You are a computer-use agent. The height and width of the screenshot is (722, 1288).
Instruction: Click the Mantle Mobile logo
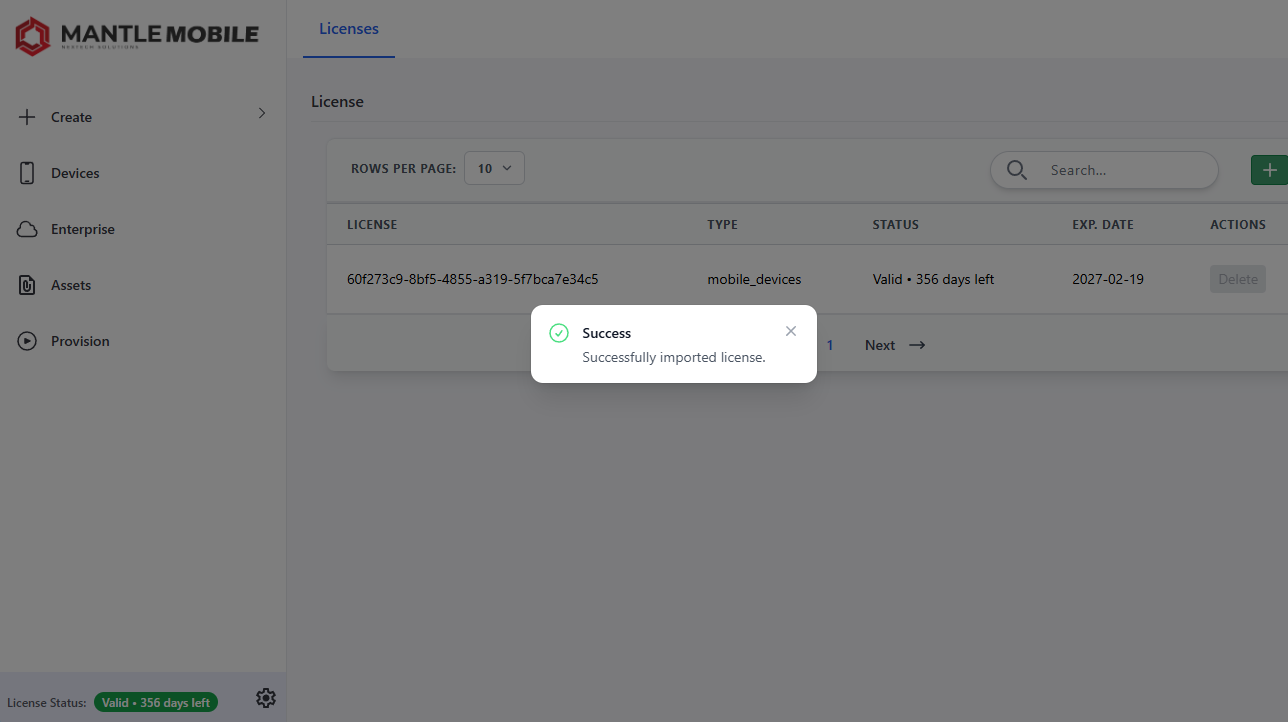coord(137,36)
